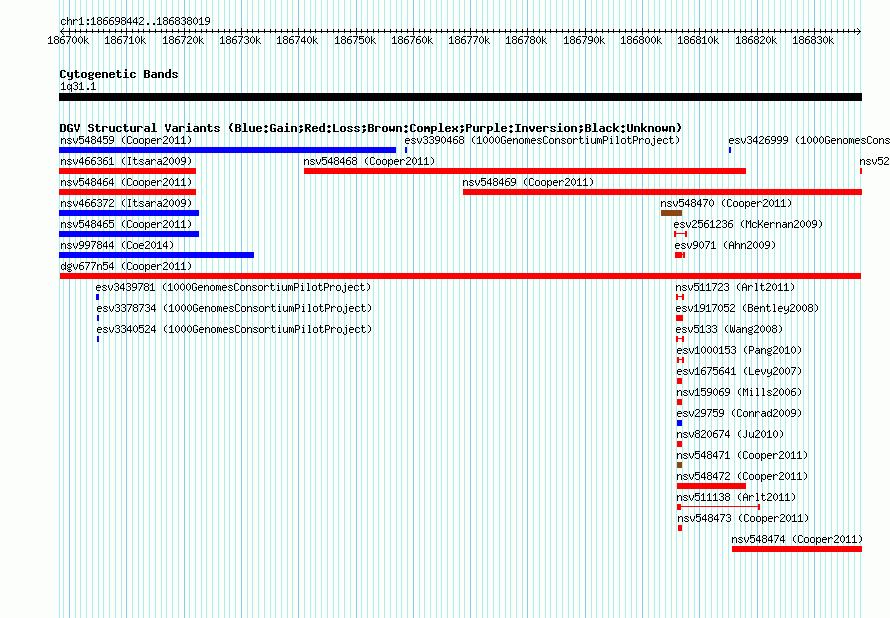
Task: Select nsv548464 (Cooper2011) label
Action: 126,182
